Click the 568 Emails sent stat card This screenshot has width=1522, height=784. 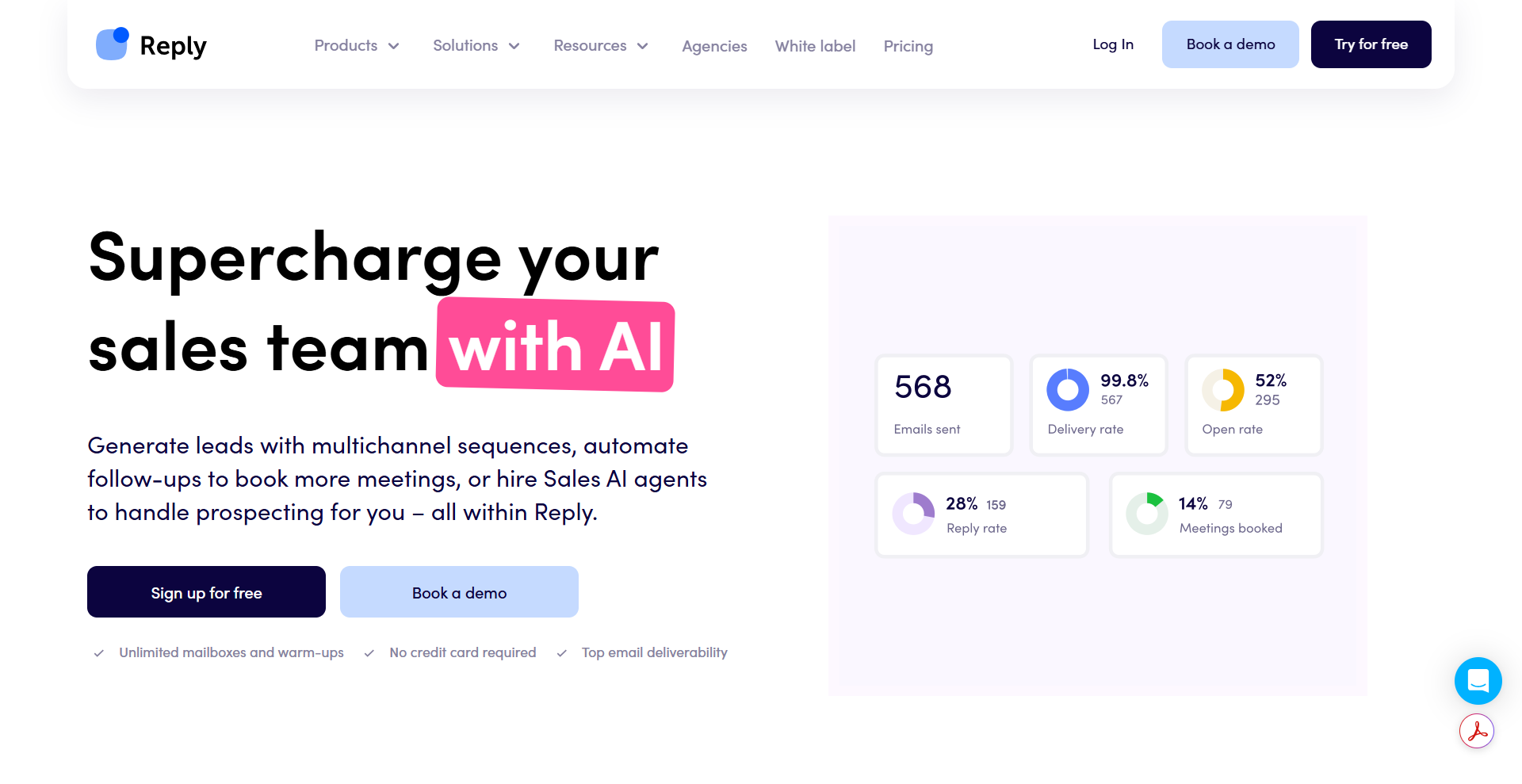click(944, 405)
